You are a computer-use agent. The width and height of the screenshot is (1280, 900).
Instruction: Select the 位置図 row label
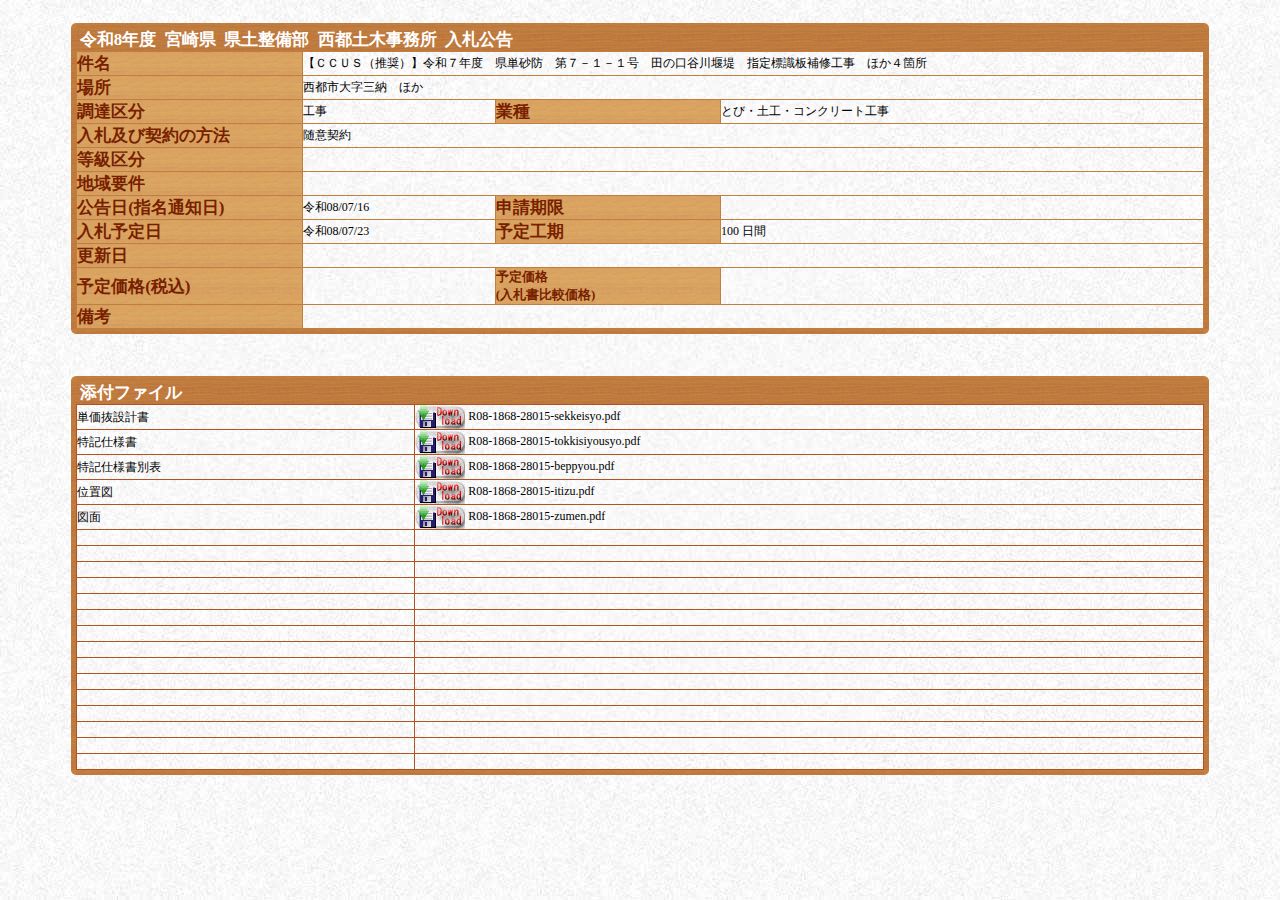pyautogui.click(x=95, y=492)
